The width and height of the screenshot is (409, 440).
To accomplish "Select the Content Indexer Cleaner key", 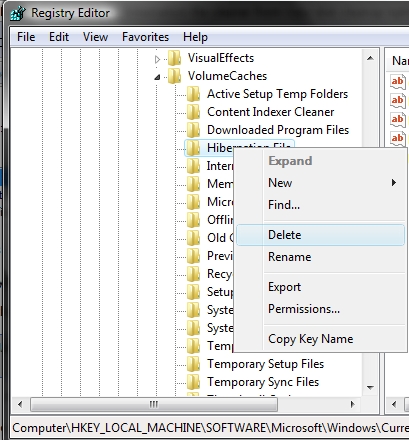I will point(270,112).
